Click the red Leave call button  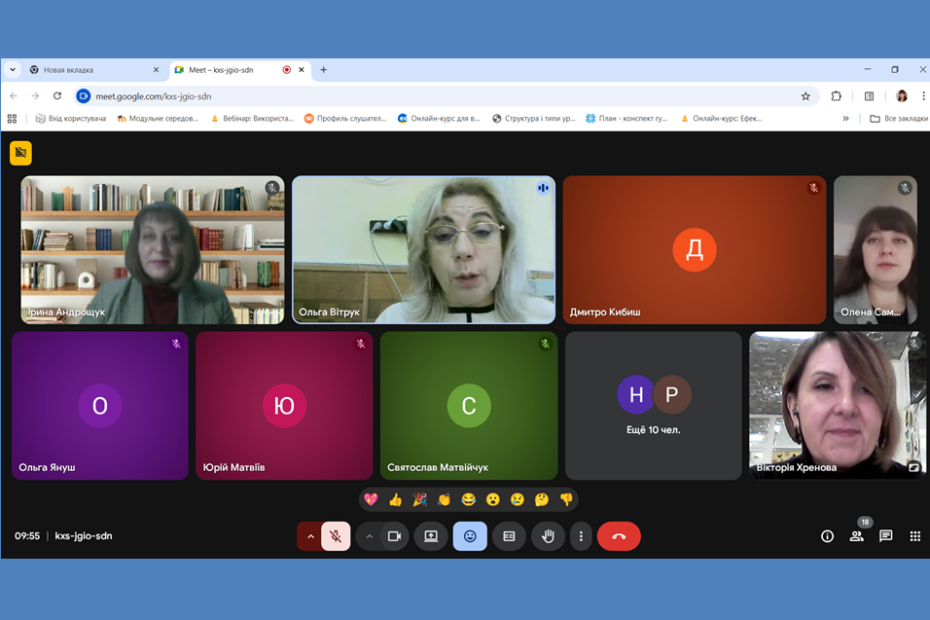click(x=618, y=536)
